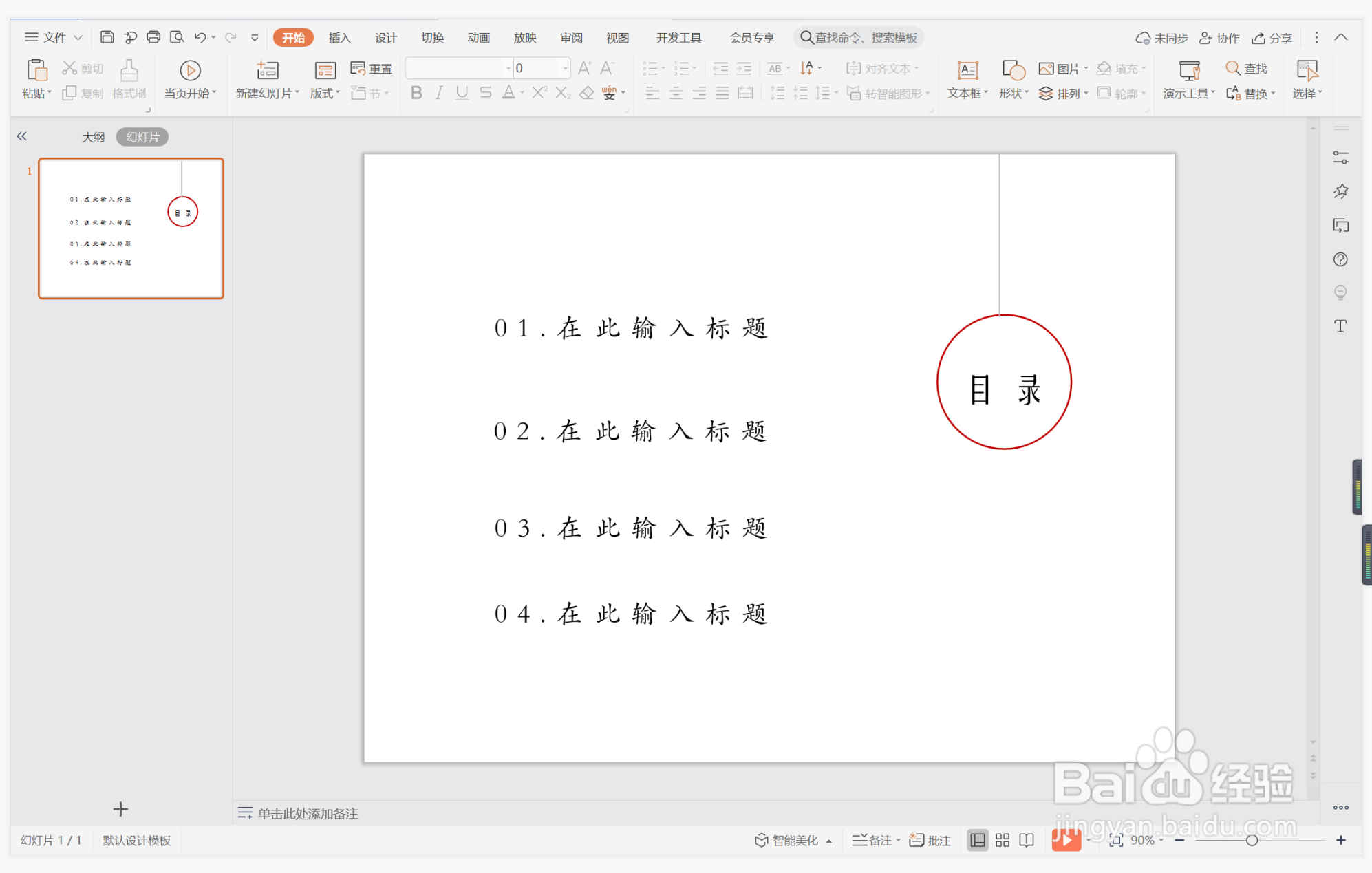This screenshot has width=1372, height=873.
Task: Open reading view with the book icon
Action: coord(1026,840)
